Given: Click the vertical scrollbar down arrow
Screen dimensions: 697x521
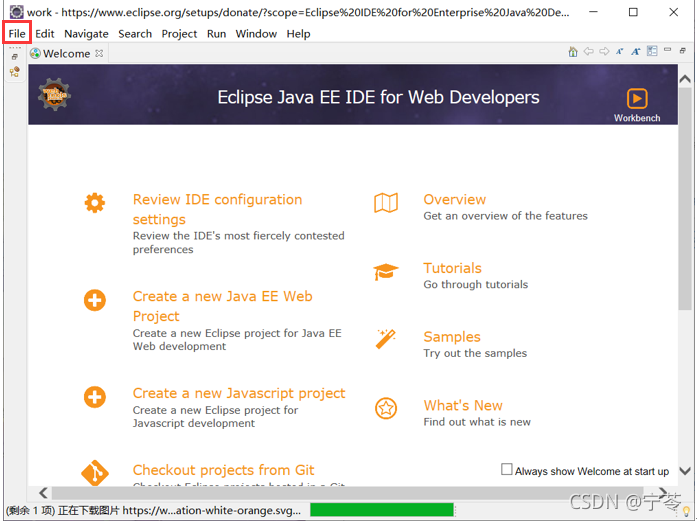Looking at the screenshot, I should 685,470.
